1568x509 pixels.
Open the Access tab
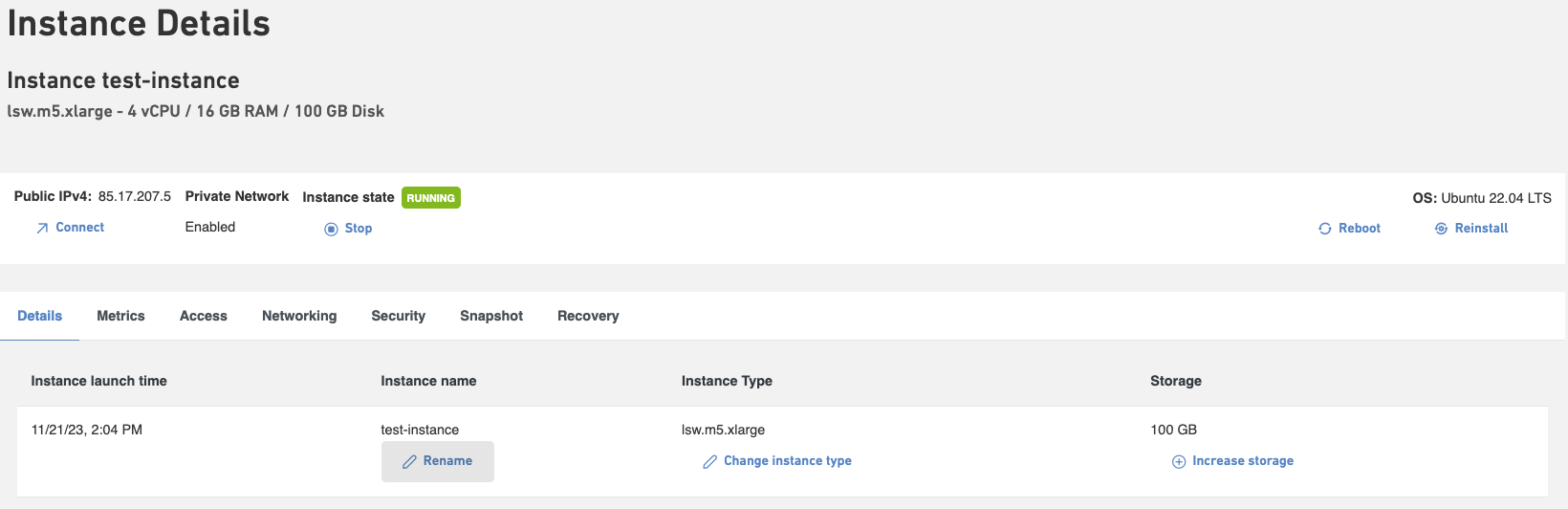click(x=204, y=316)
